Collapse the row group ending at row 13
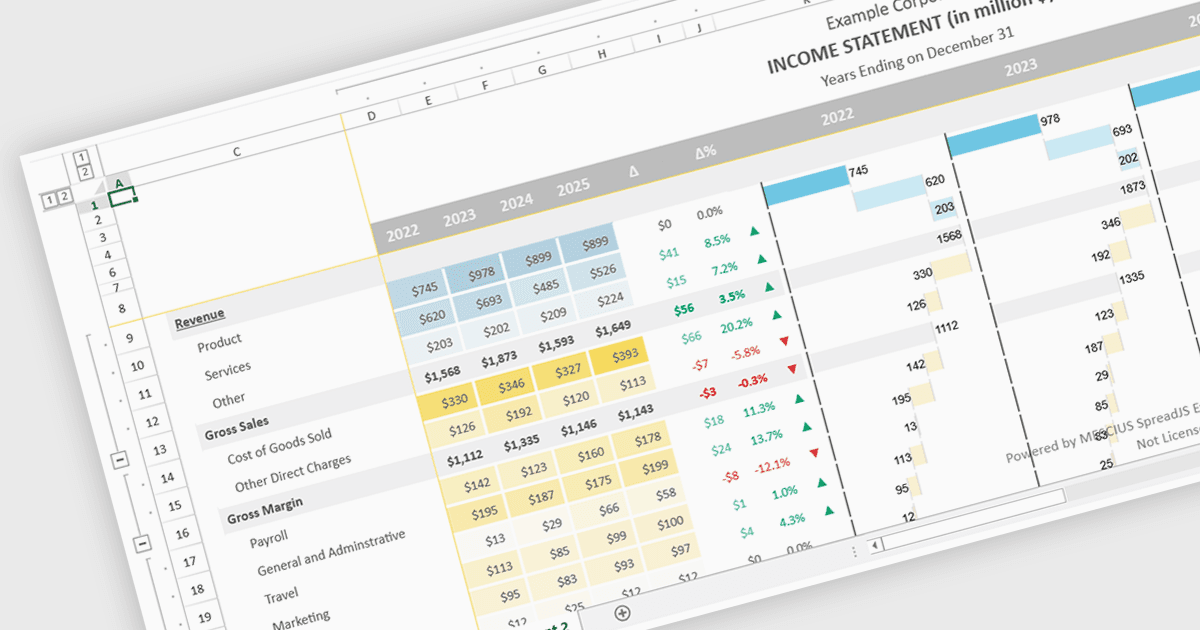The image size is (1200, 630). point(121,459)
